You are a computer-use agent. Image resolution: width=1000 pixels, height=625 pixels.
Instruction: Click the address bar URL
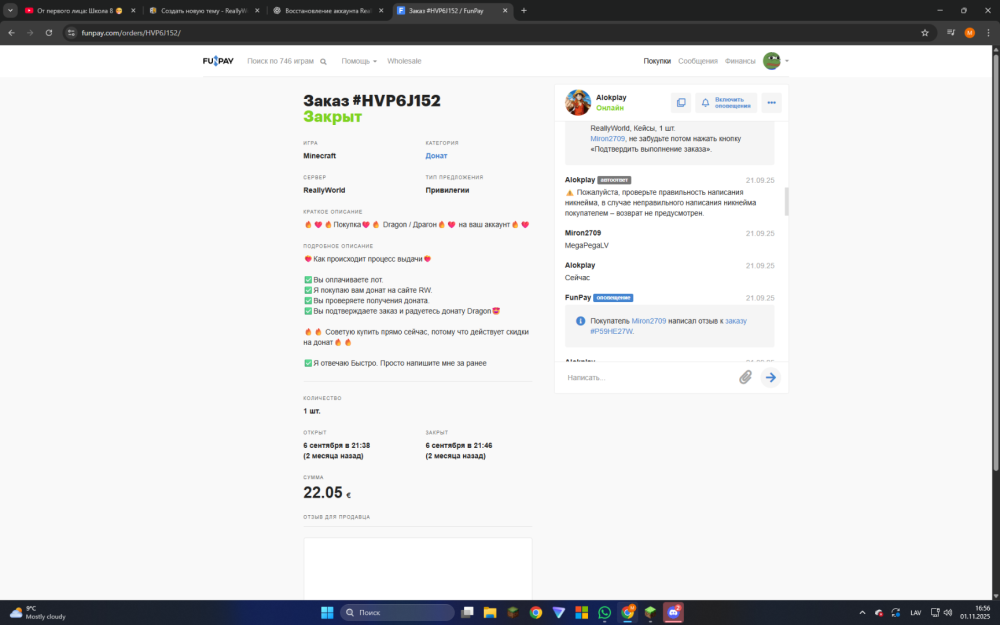131,33
